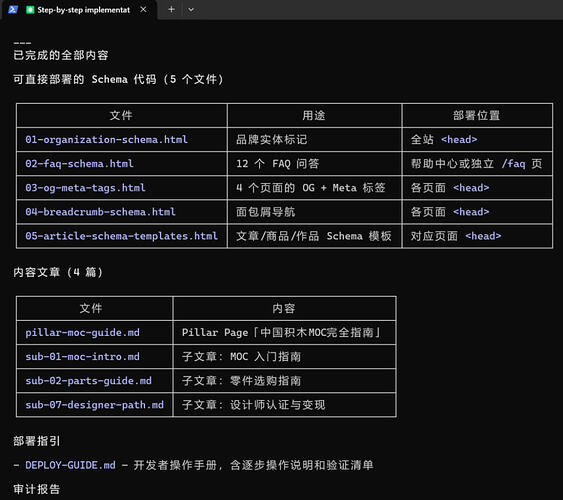Click the heading 已完成的全部内容
563x500 pixels.
pyautogui.click(x=61, y=55)
